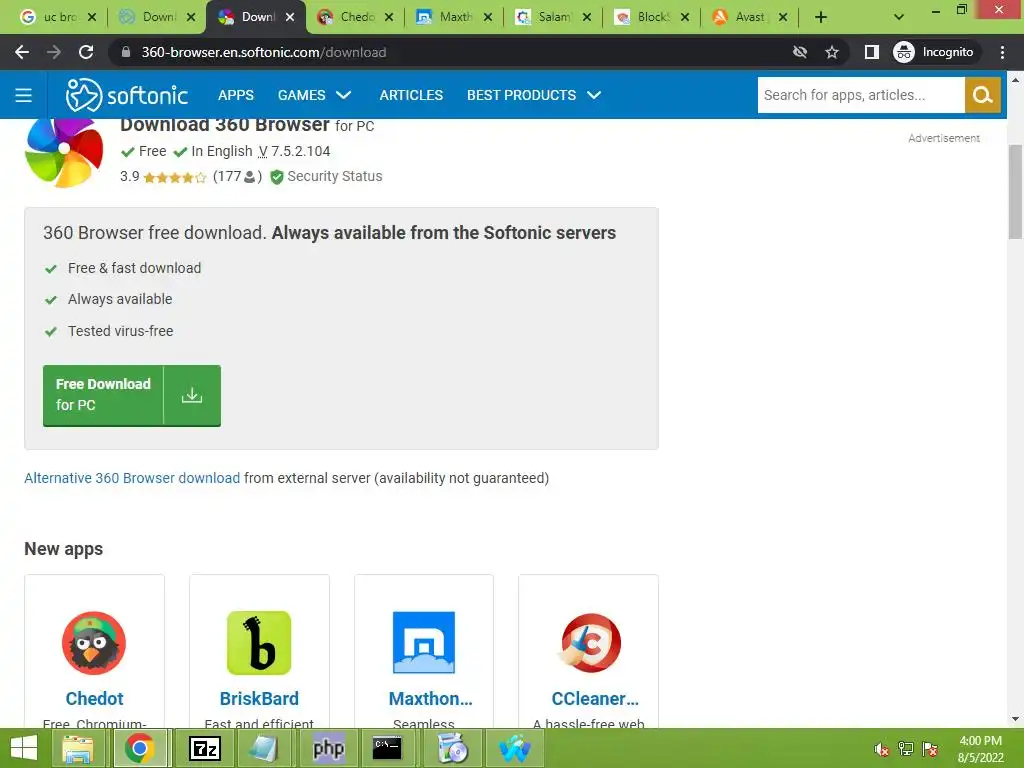
Task: Open command prompt from taskbar
Action: [387, 748]
